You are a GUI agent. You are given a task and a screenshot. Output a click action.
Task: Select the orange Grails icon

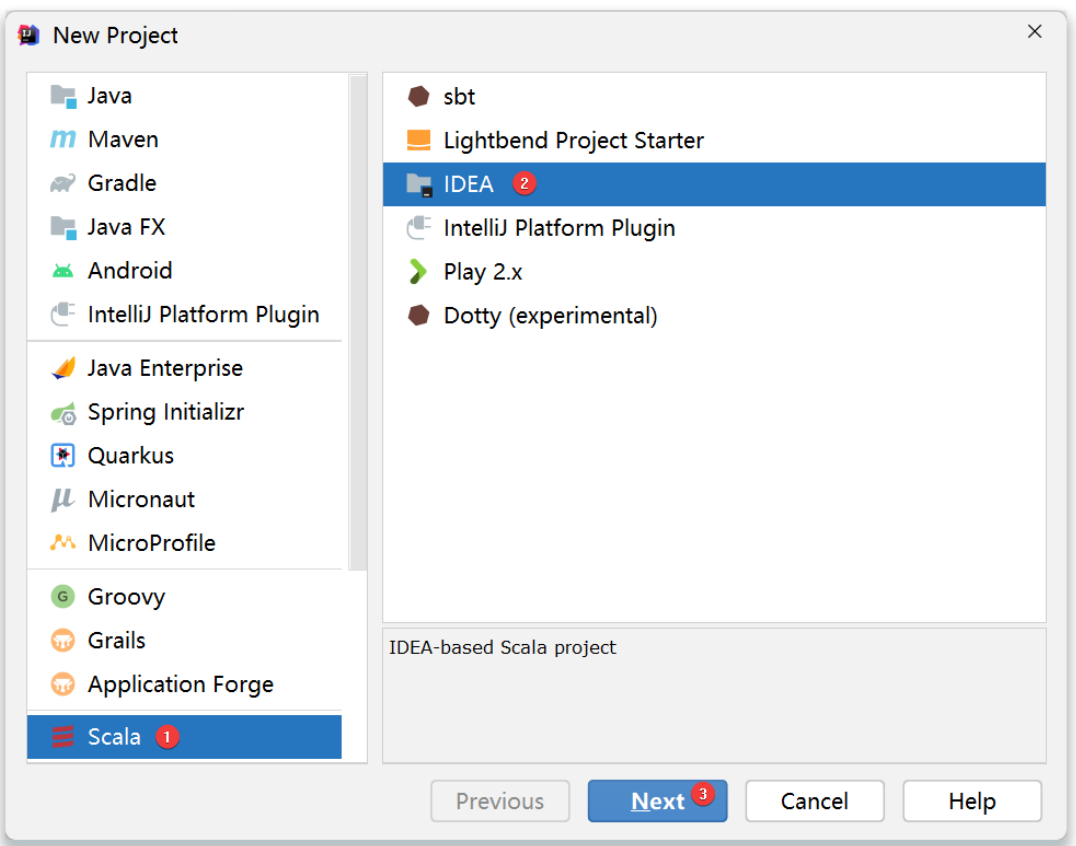coord(63,640)
